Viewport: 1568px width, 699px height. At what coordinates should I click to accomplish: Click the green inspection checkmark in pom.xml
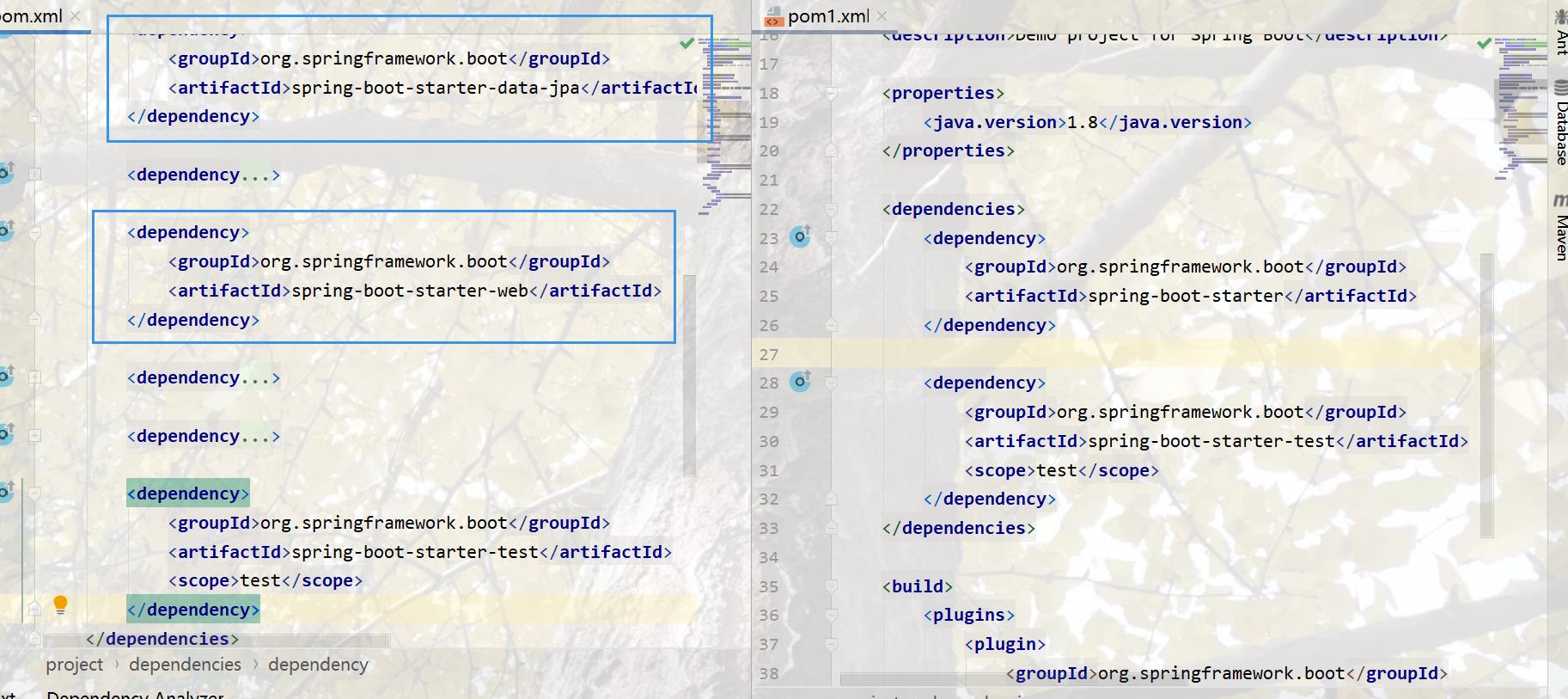[686, 43]
